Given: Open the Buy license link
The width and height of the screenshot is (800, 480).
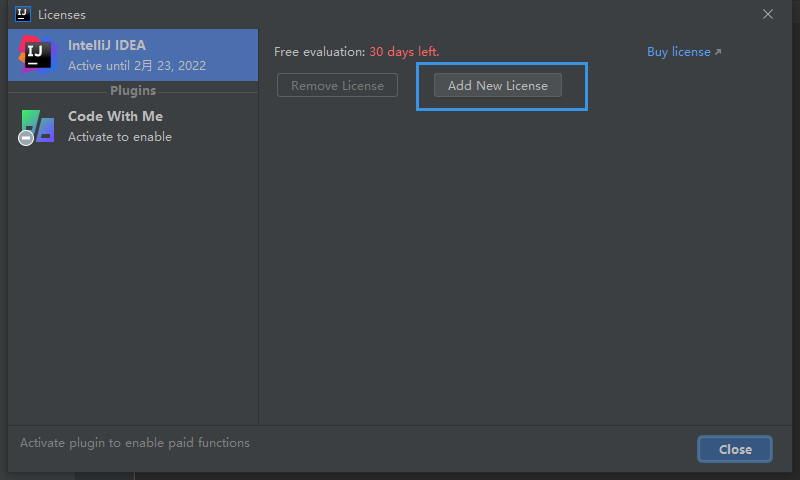Looking at the screenshot, I should (x=678, y=52).
